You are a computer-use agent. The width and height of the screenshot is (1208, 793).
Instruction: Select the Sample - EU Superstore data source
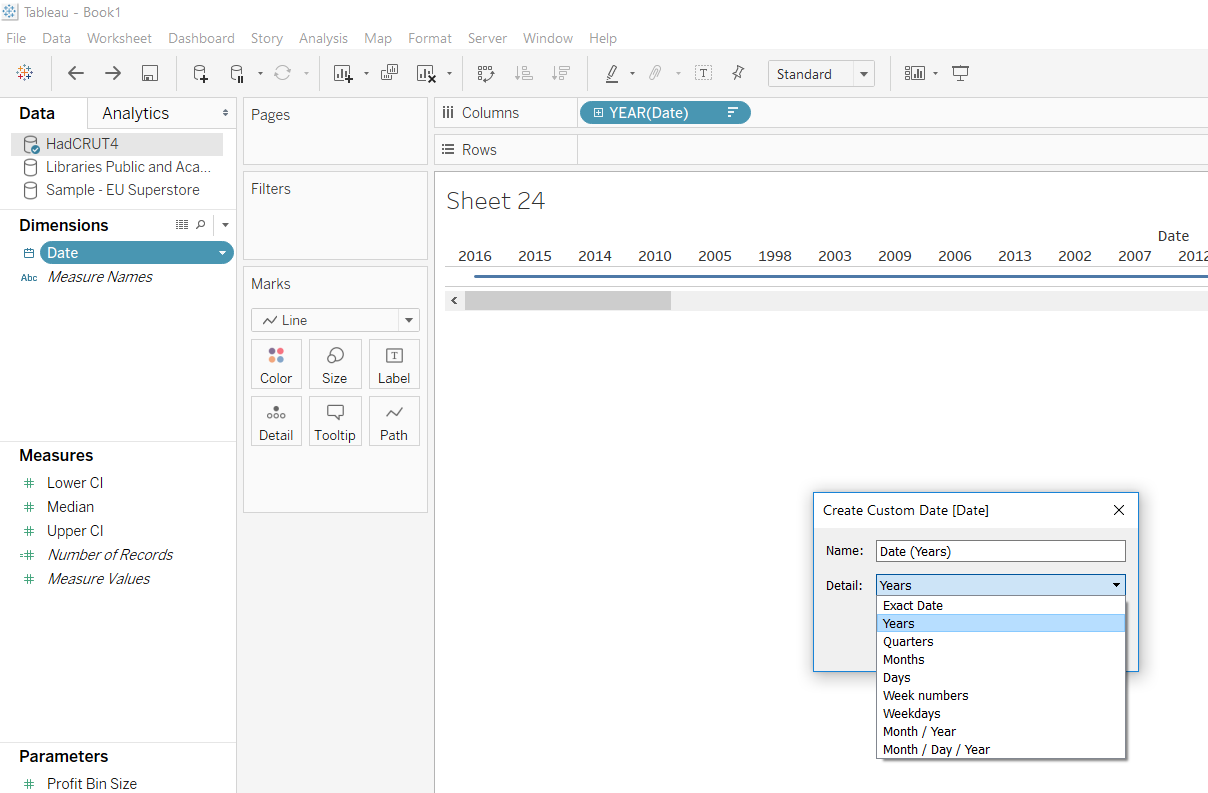coord(122,190)
